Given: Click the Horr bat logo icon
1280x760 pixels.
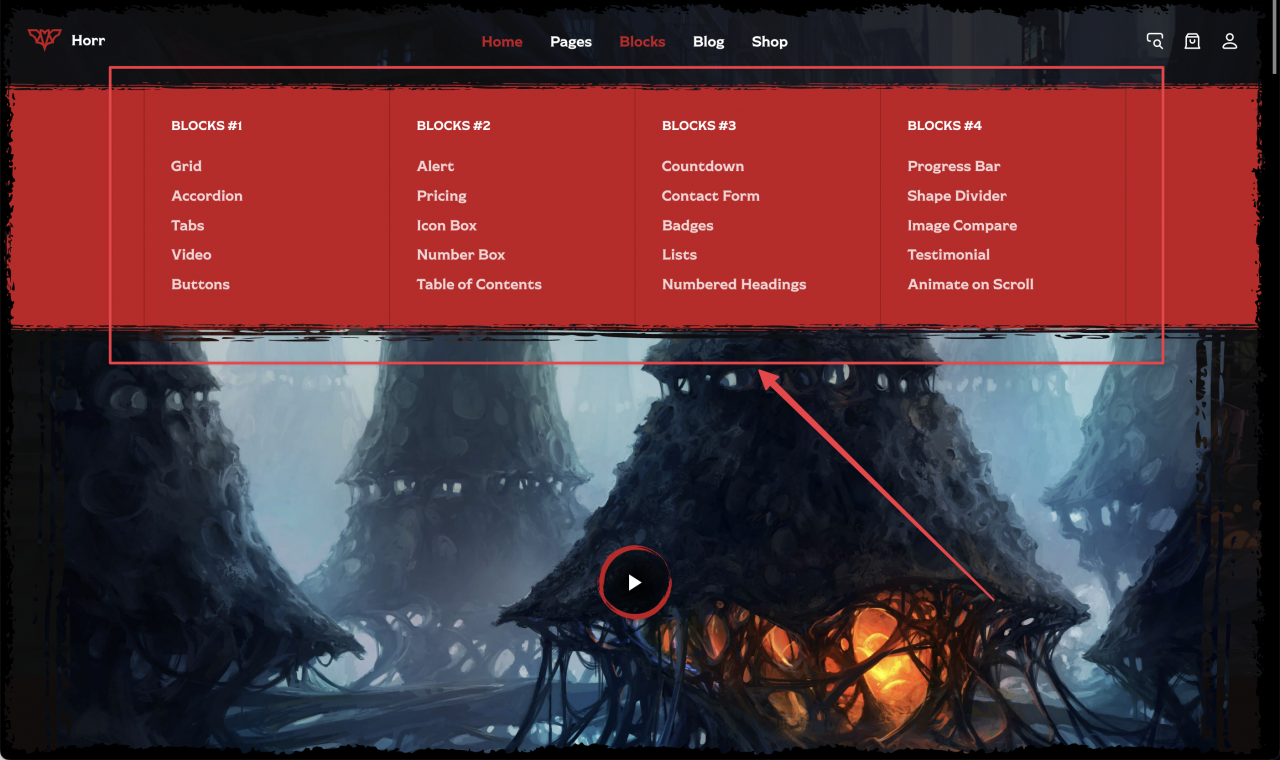Looking at the screenshot, I should pos(45,40).
